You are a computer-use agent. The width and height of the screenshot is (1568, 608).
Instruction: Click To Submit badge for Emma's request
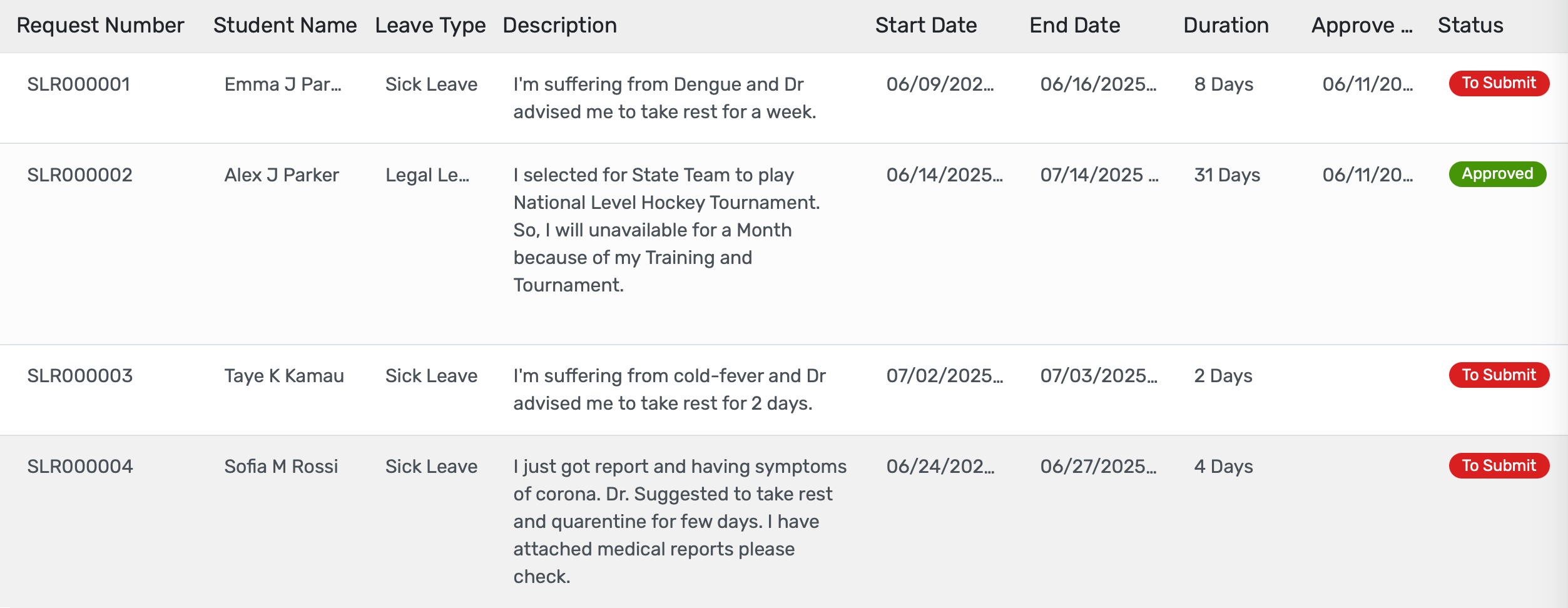point(1499,83)
